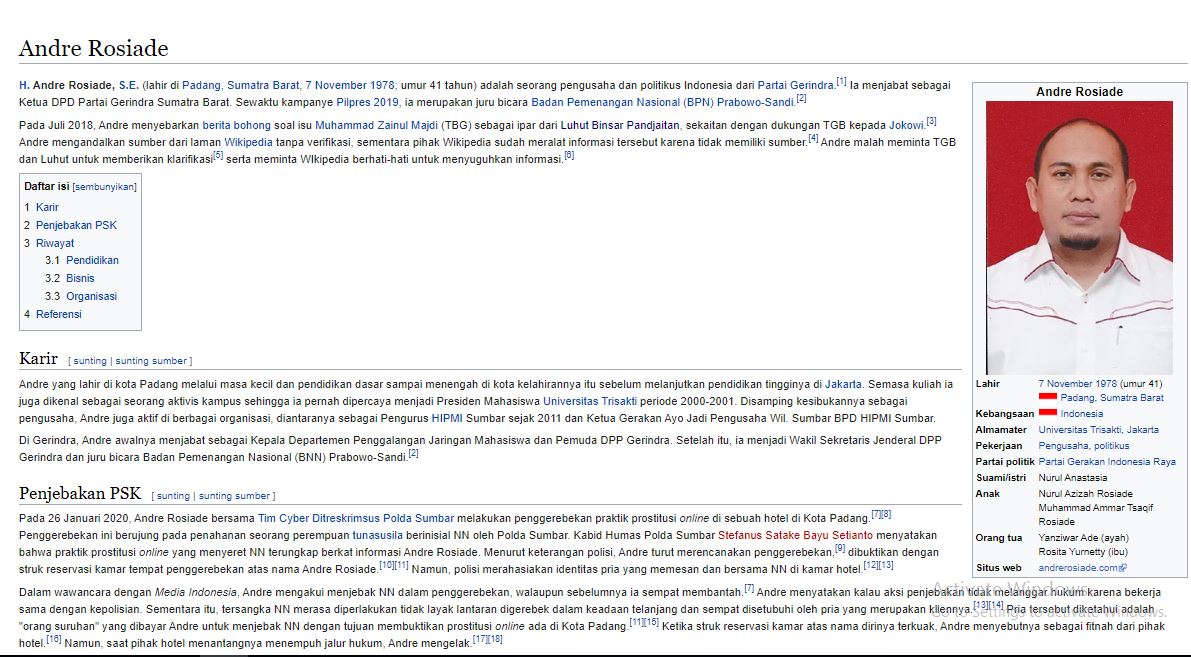
Task: Jump to Referensi from the contents list
Action: [x=58, y=314]
